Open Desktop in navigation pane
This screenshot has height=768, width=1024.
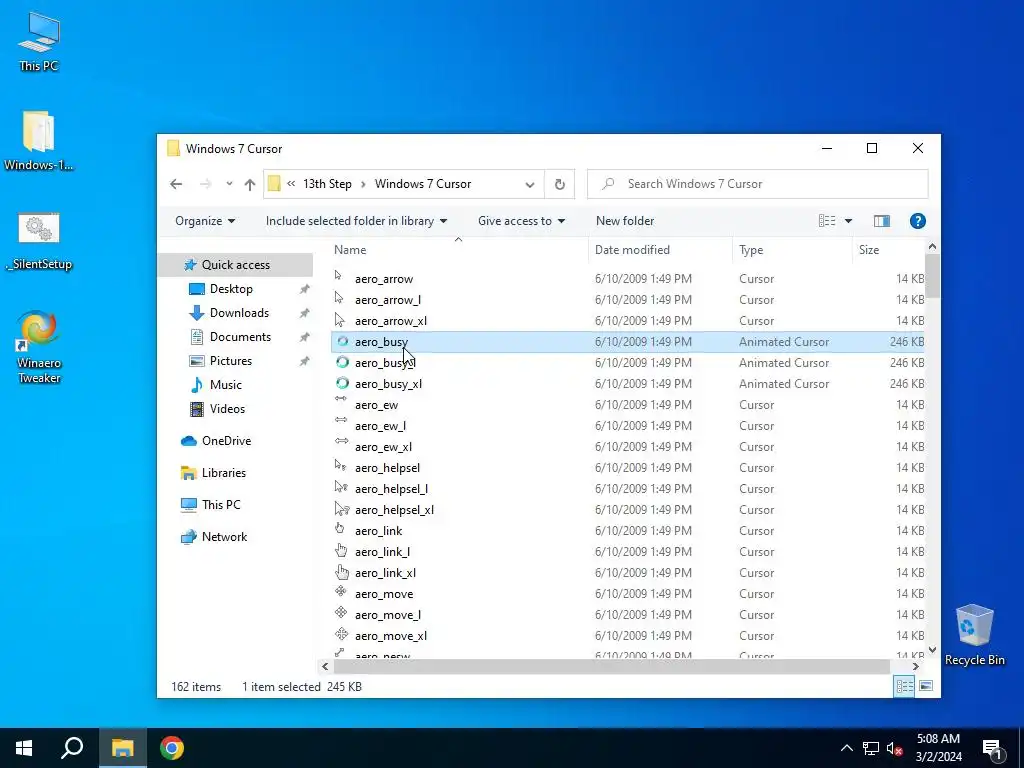click(x=231, y=289)
